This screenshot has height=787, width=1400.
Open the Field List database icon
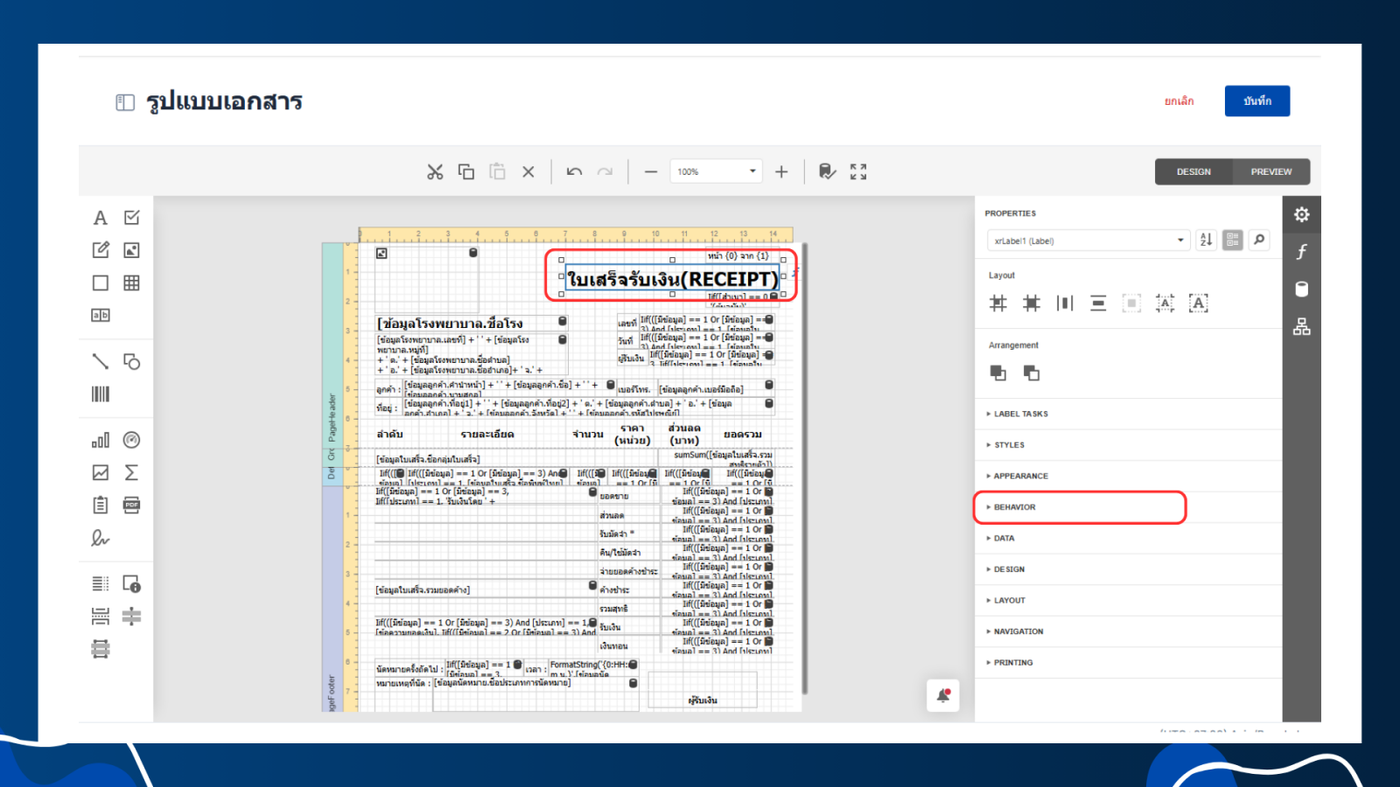1301,289
